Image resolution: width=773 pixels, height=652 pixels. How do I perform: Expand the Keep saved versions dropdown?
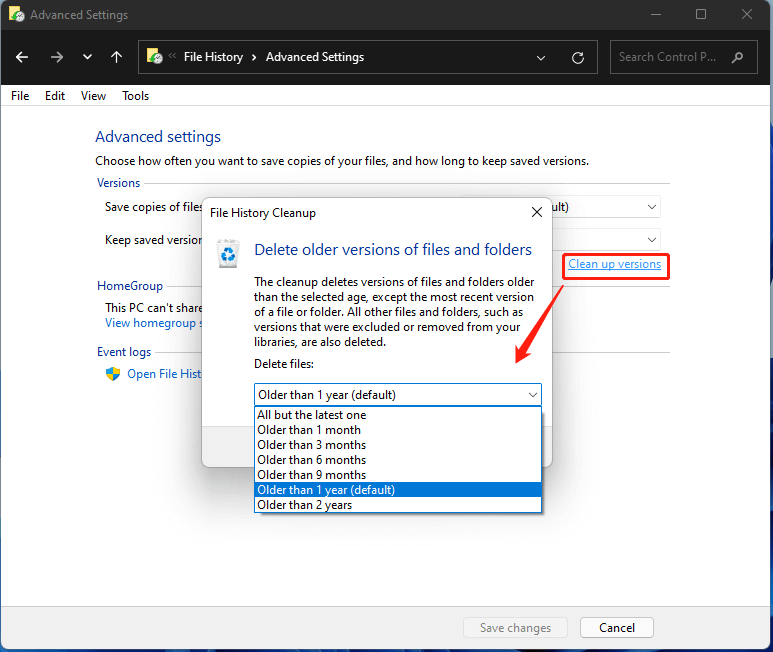tap(651, 240)
